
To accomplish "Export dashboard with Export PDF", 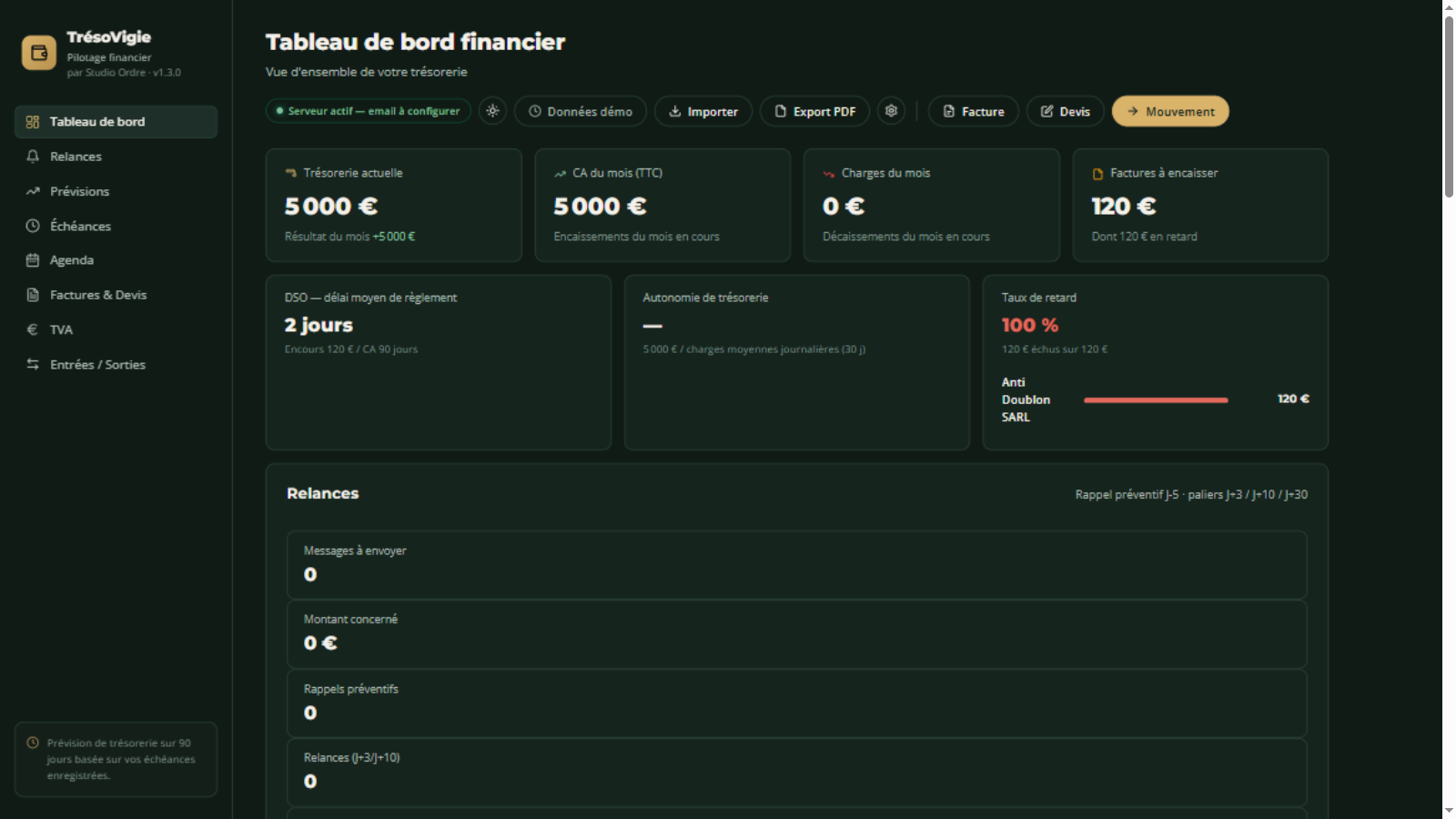I will (x=814, y=111).
